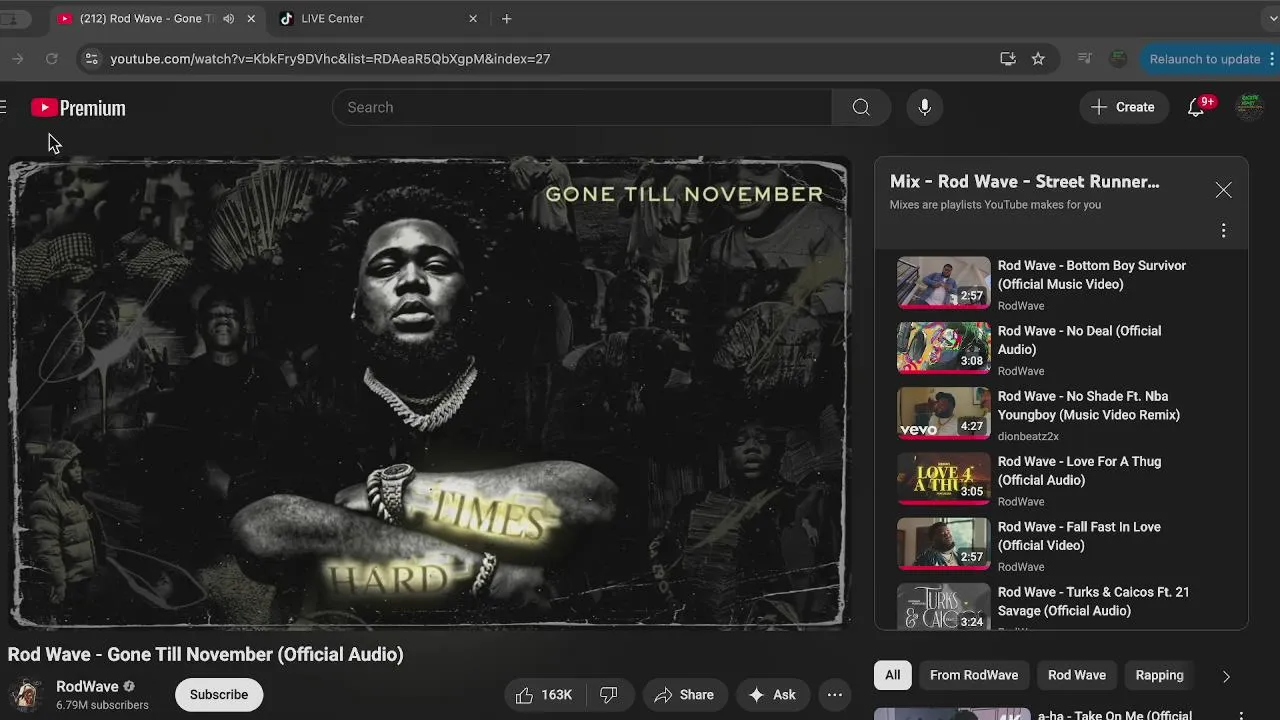Open title 'Rod Wave - Love For A Thug'
This screenshot has height=720, width=1280.
[x=1079, y=471]
